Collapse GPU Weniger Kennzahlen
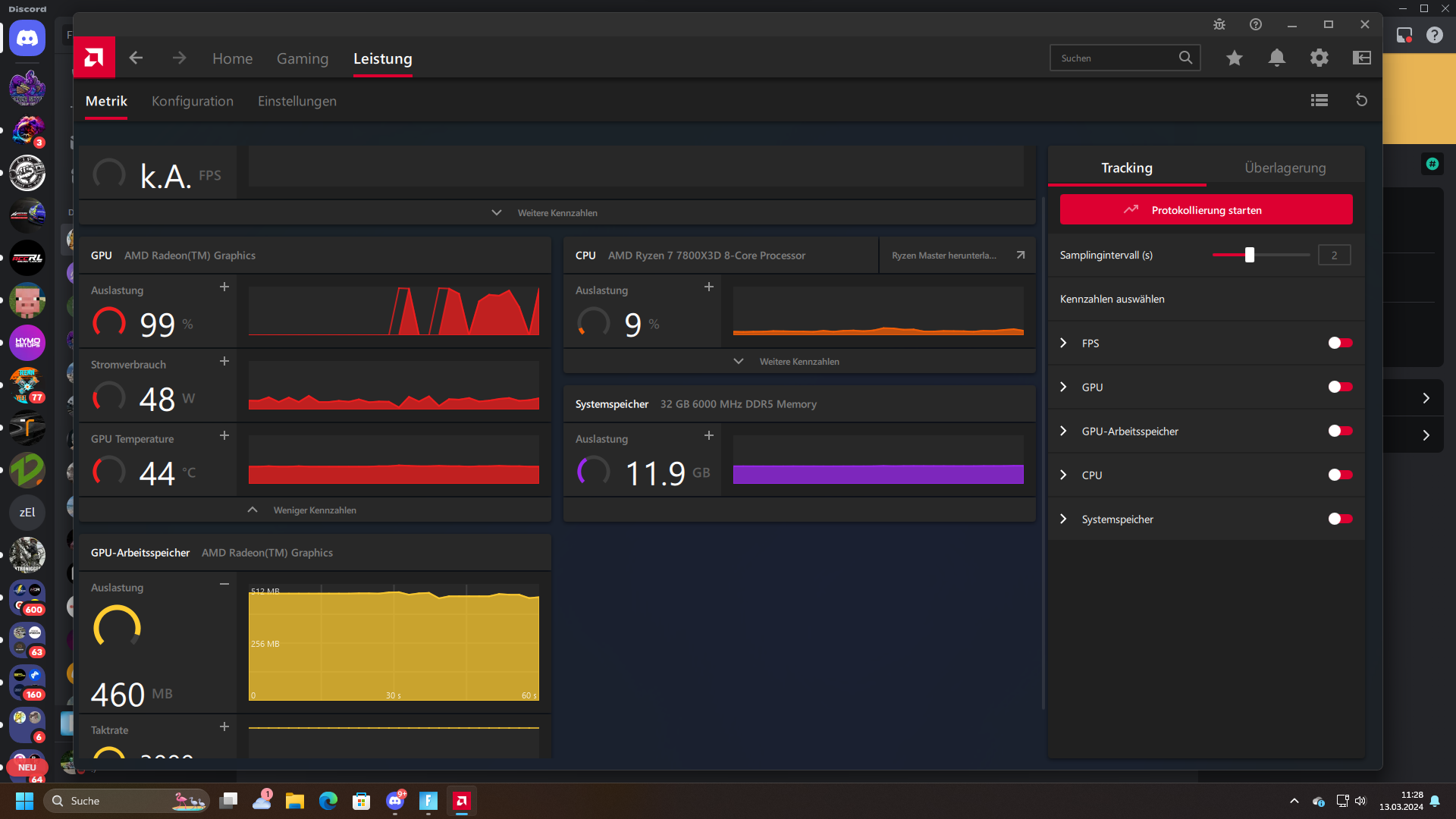This screenshot has width=1456, height=819. 314,510
